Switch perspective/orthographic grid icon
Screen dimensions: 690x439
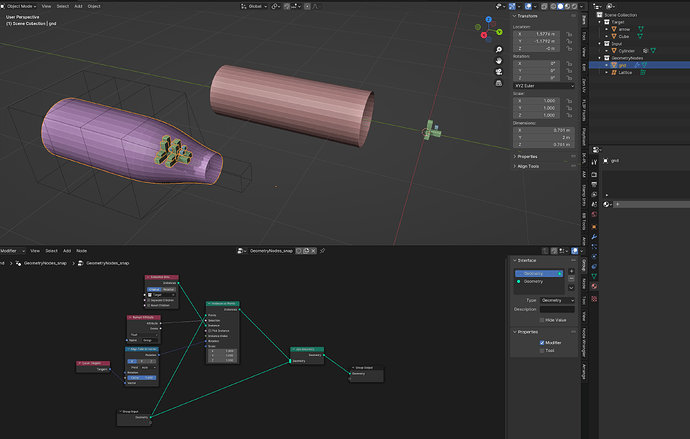[x=499, y=83]
